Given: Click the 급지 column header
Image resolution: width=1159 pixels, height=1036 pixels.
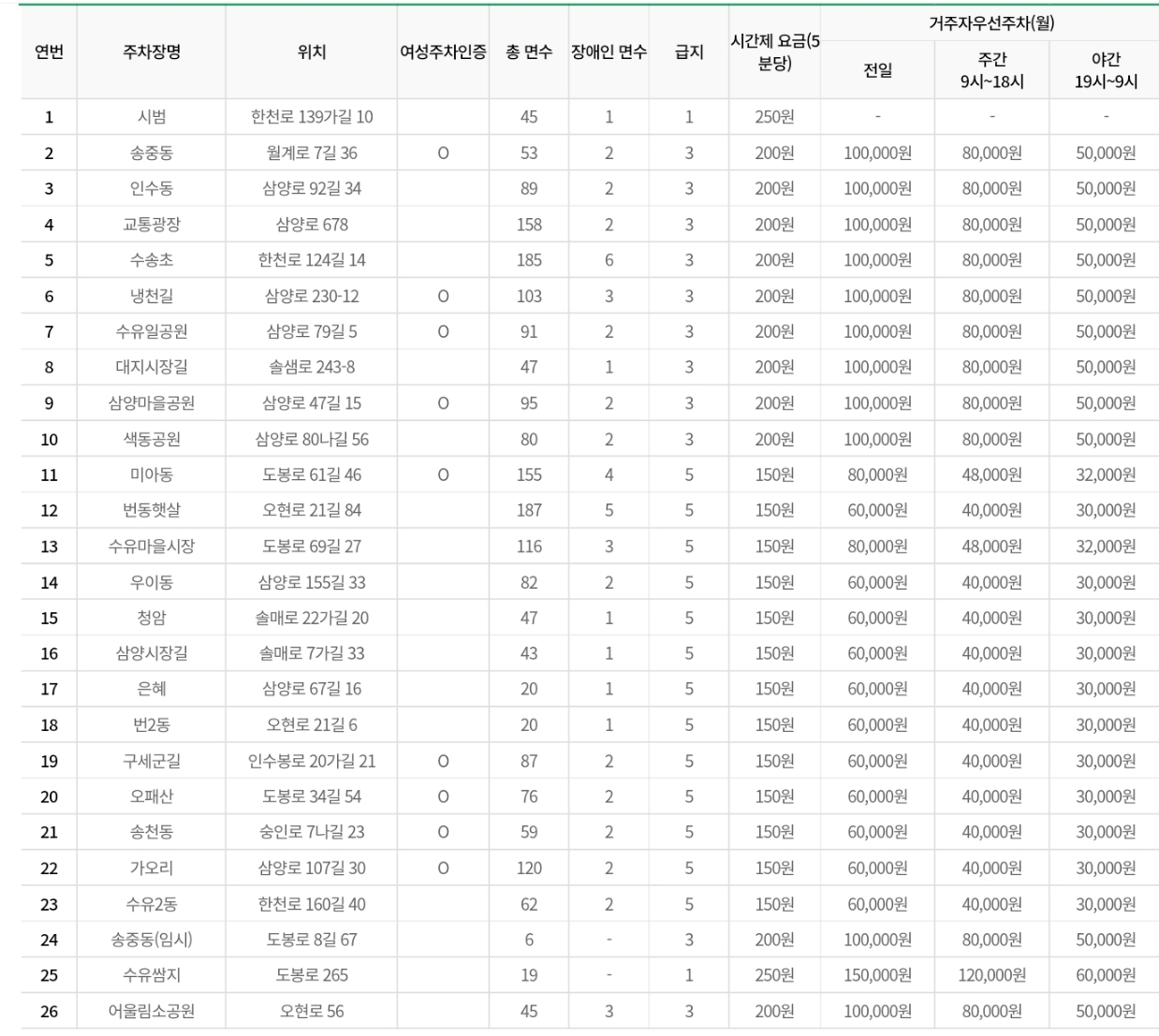Looking at the screenshot, I should coord(689,52).
